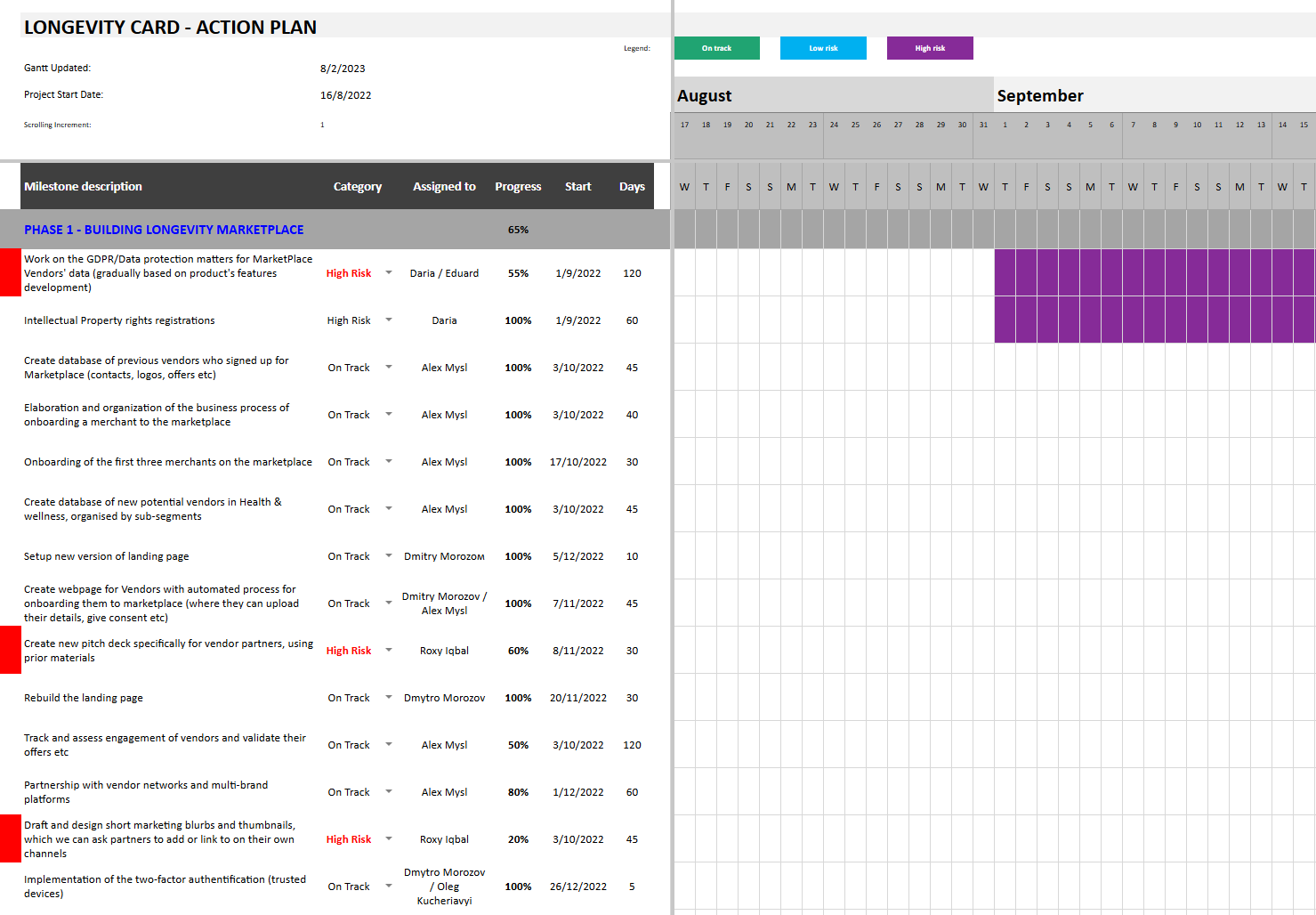
Task: Select the Project Start Date 16/8/2022 cell
Action: tap(345, 95)
